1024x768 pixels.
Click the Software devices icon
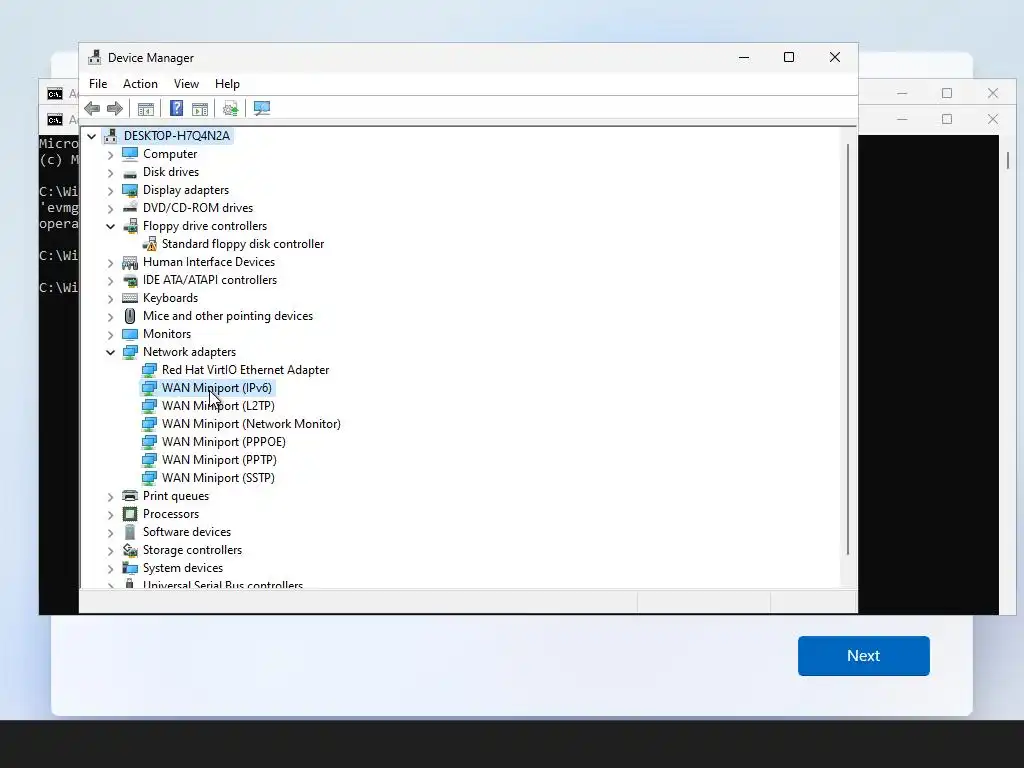coord(130,532)
